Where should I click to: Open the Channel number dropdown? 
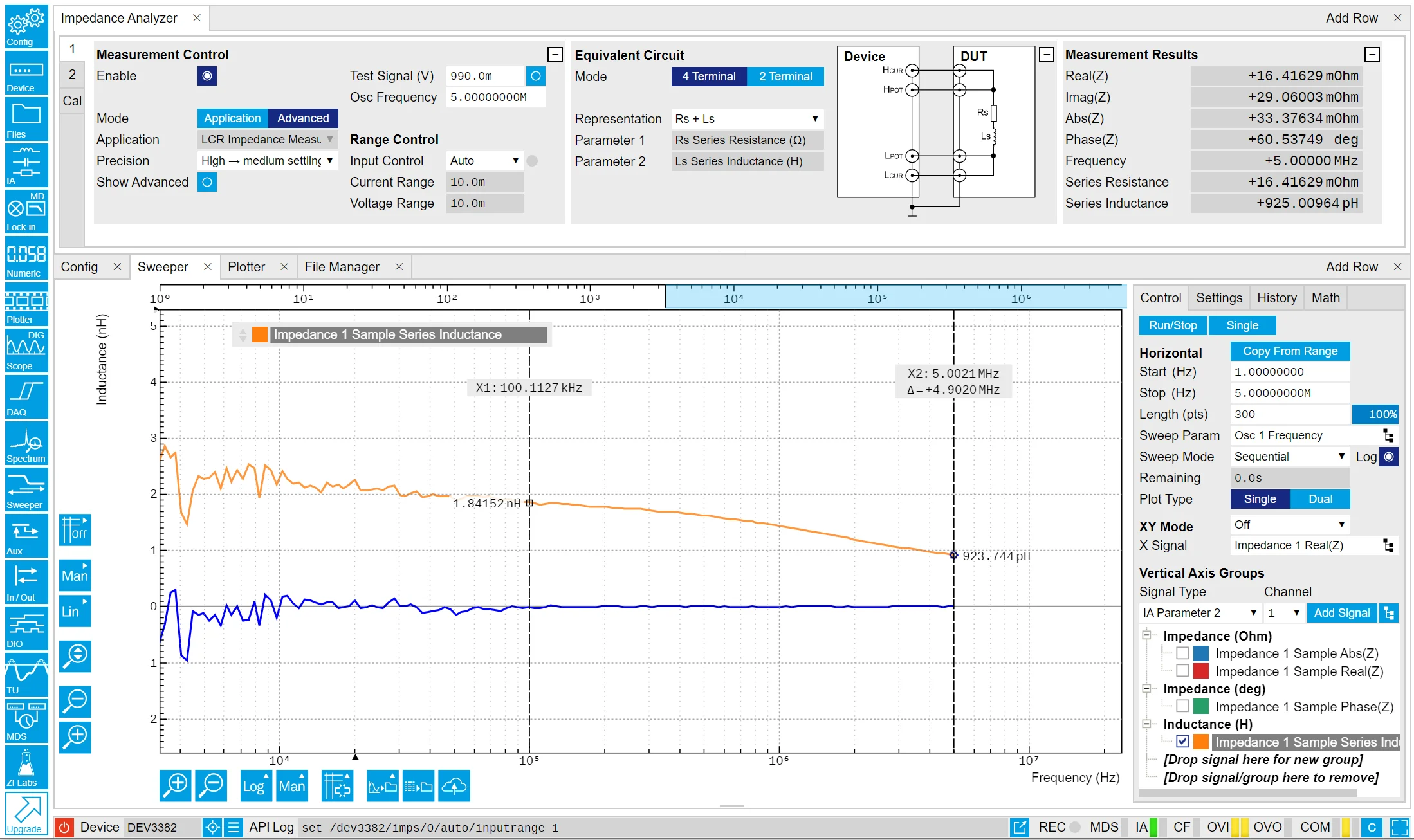coord(1284,613)
